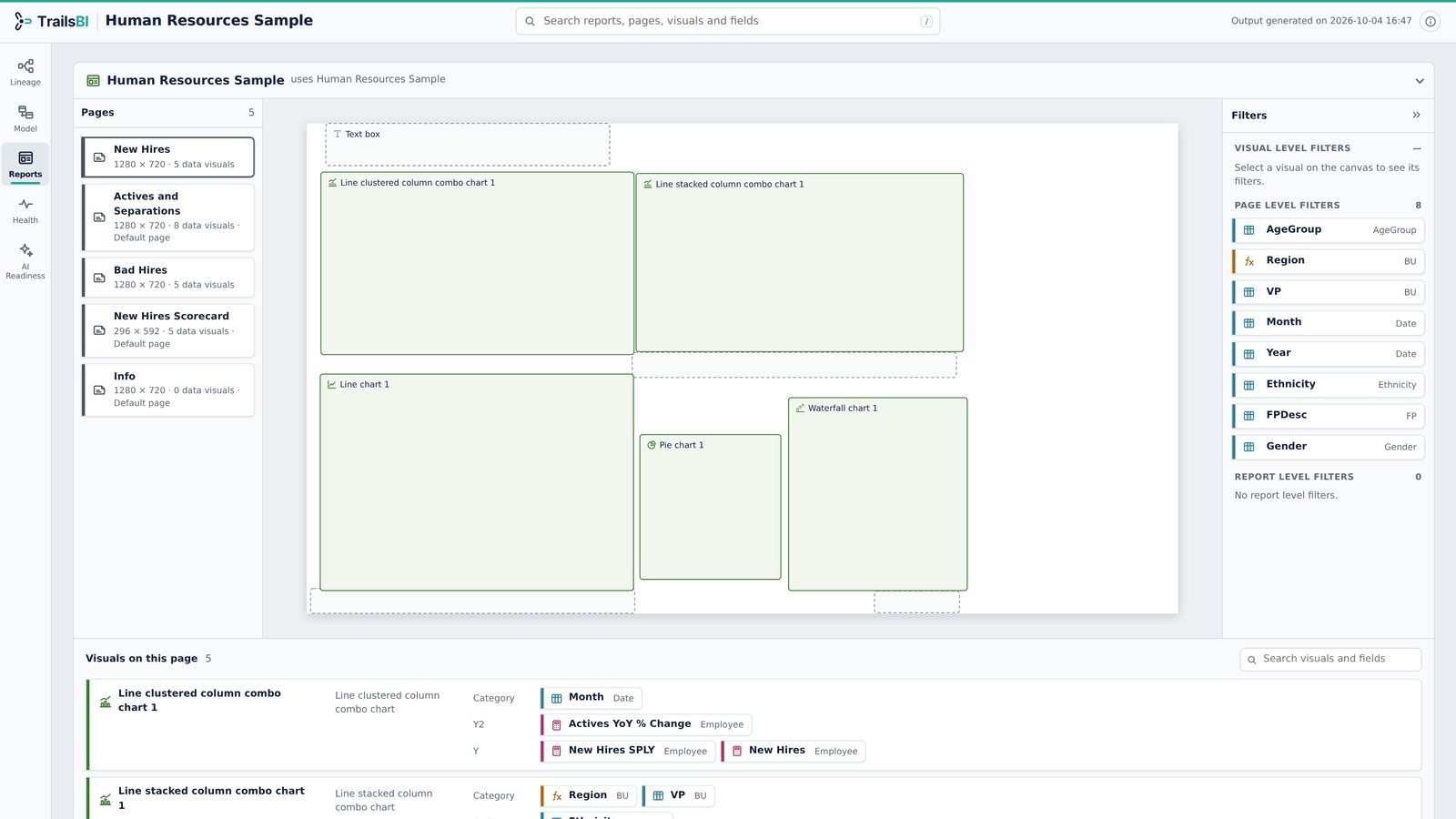
Task: Select the Text box on canvas
Action: click(468, 145)
